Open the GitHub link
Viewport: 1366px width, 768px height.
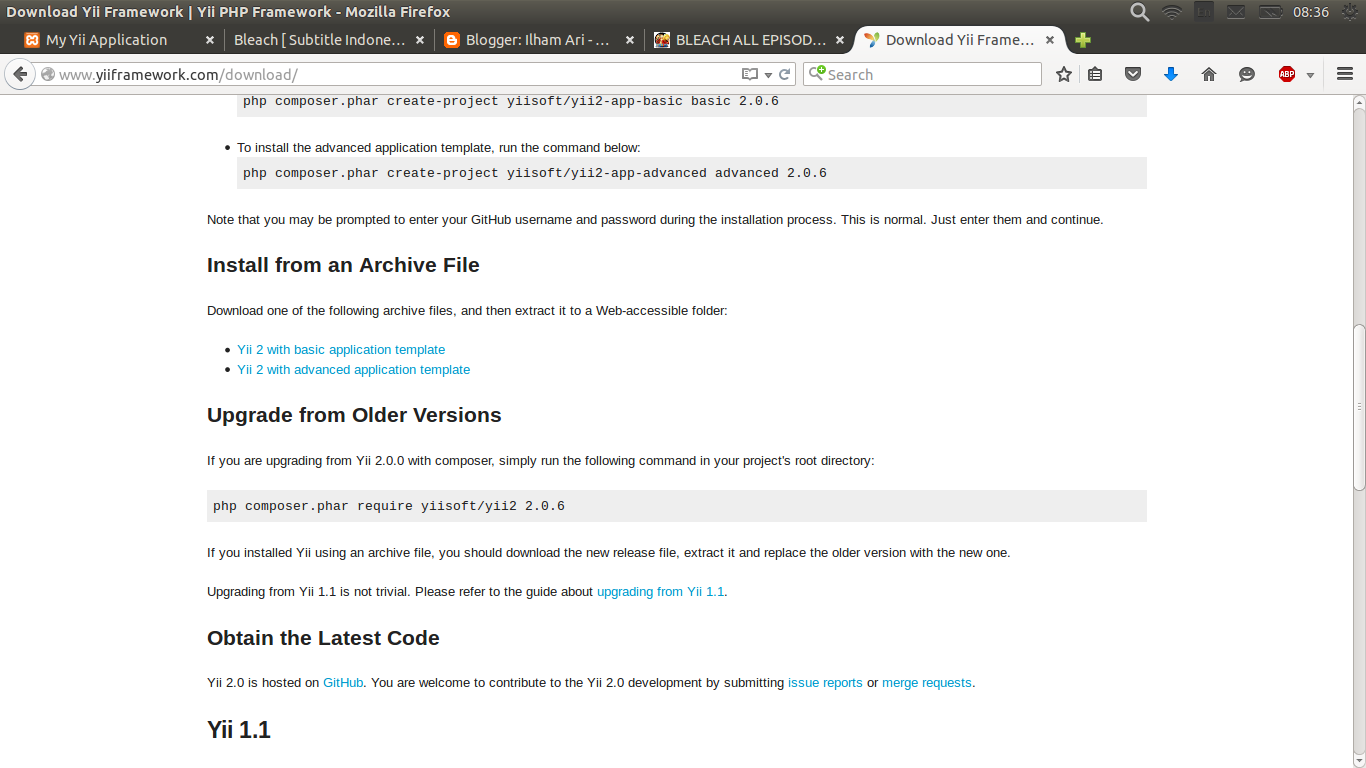pyautogui.click(x=343, y=683)
